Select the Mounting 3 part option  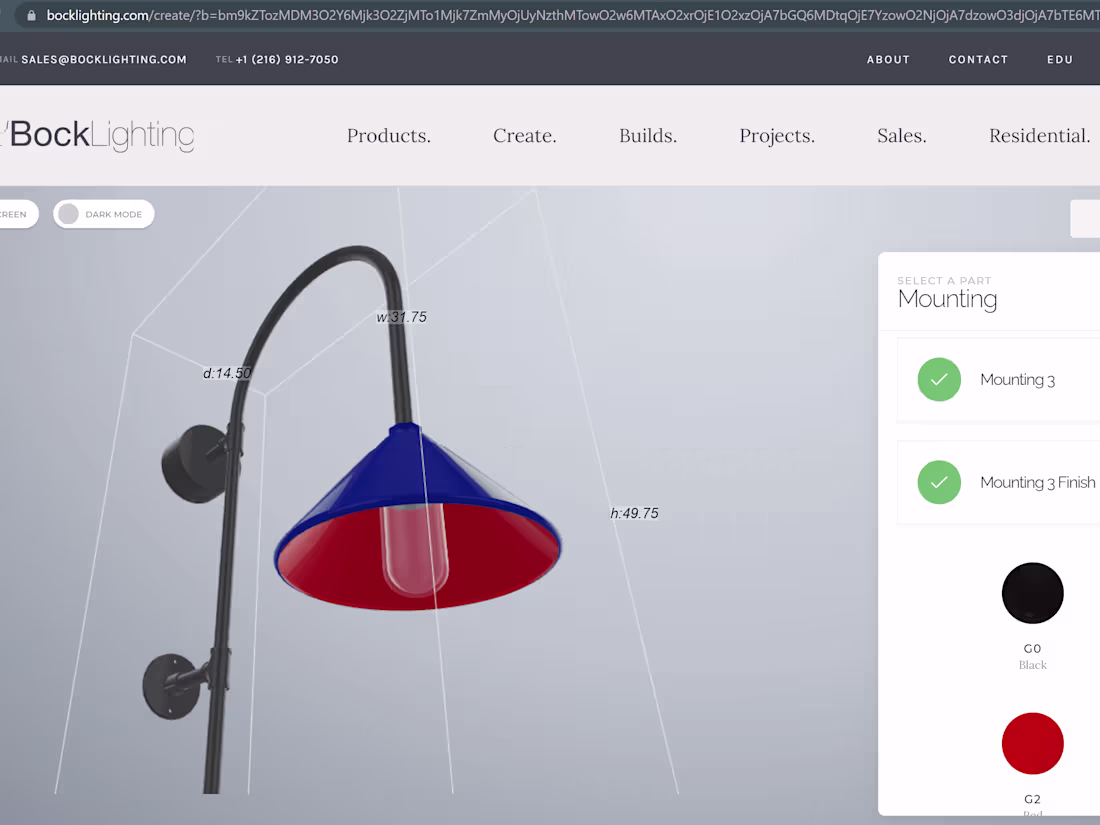[x=1017, y=379]
